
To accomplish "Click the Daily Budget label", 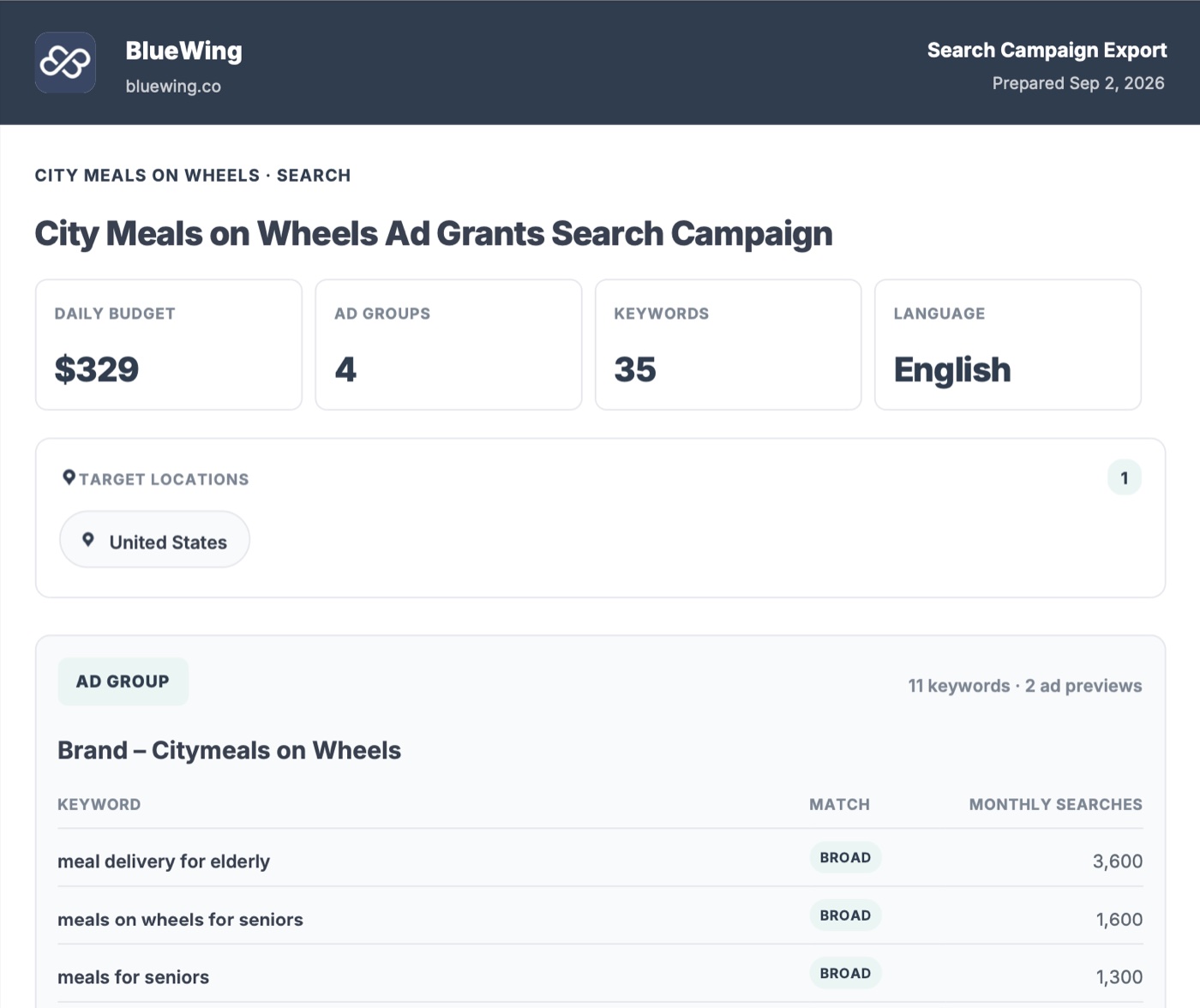I will click(x=115, y=314).
